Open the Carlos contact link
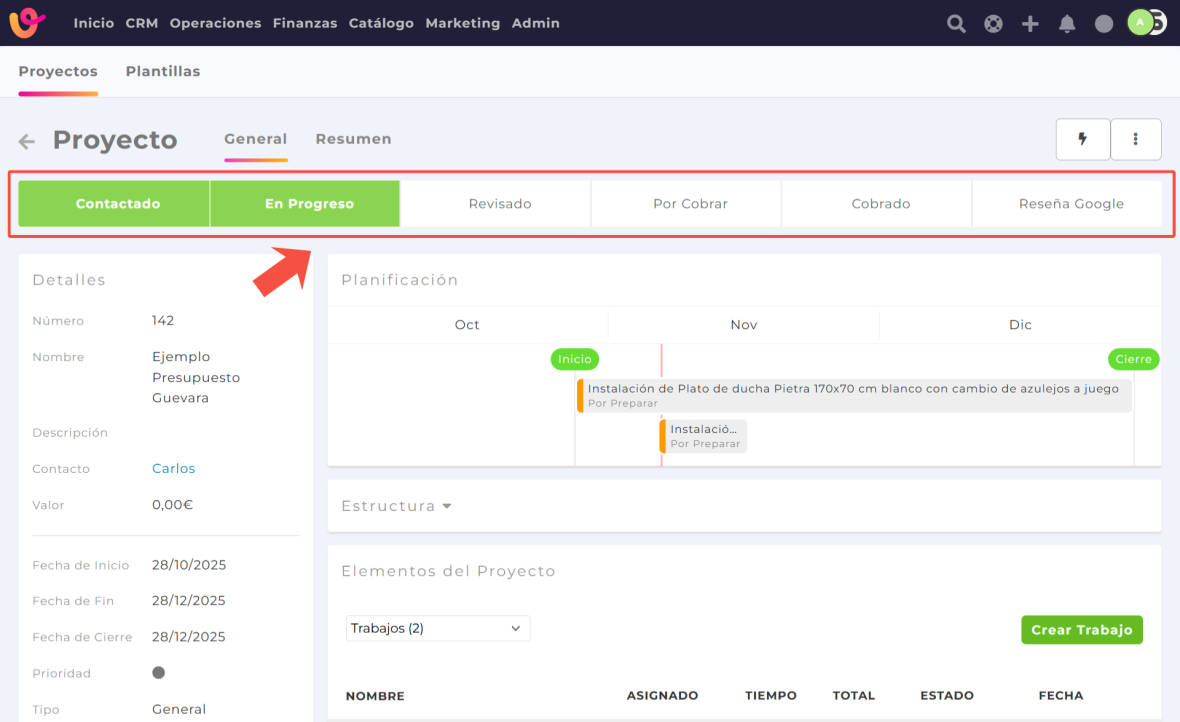Viewport: 1180px width, 722px height. 173,469
